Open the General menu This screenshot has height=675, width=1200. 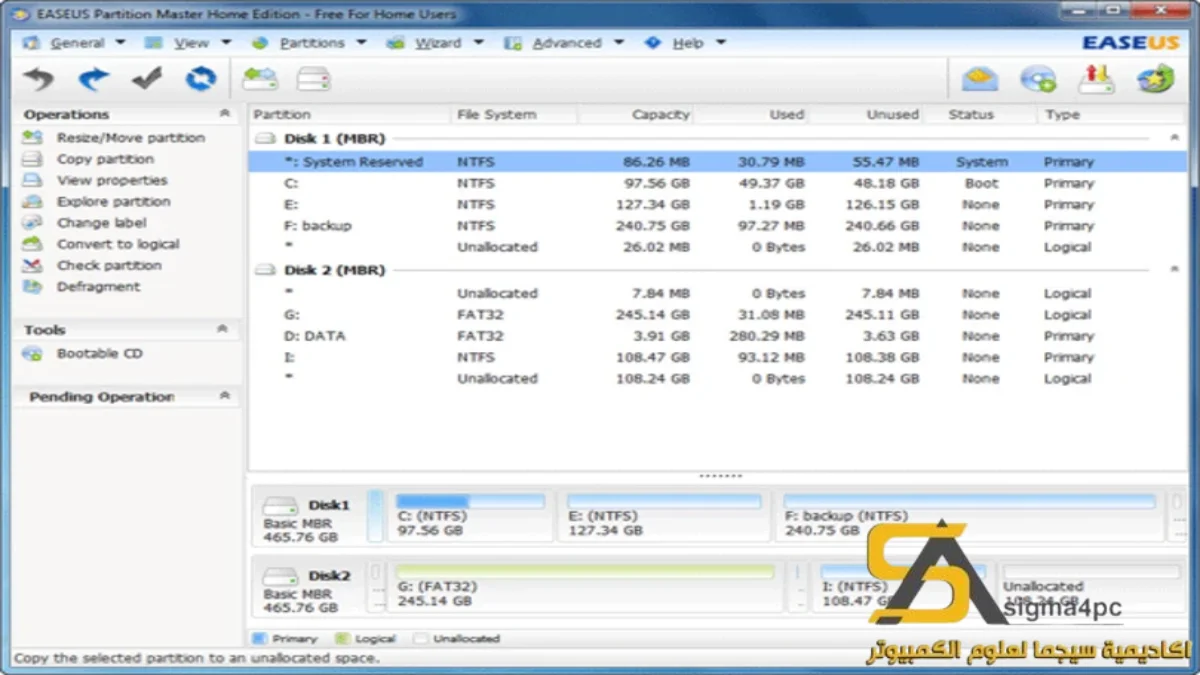(x=75, y=43)
